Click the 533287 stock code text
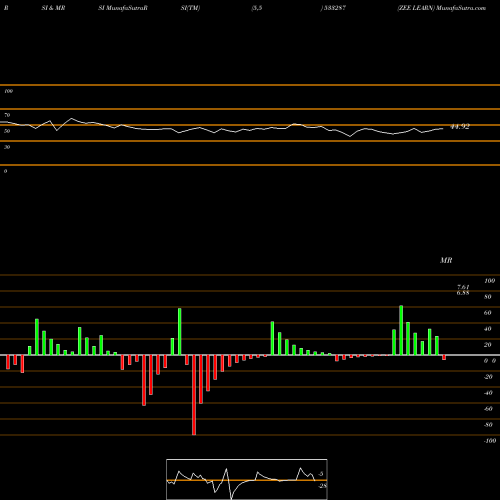Screen dimensions: 500x500 click(334, 8)
